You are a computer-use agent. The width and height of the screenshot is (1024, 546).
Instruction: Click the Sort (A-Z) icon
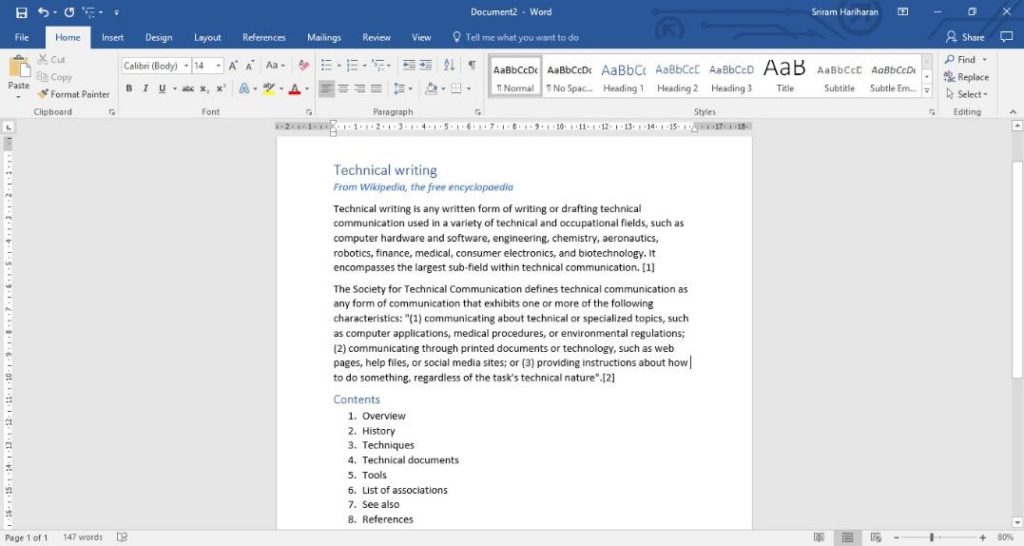coord(447,66)
